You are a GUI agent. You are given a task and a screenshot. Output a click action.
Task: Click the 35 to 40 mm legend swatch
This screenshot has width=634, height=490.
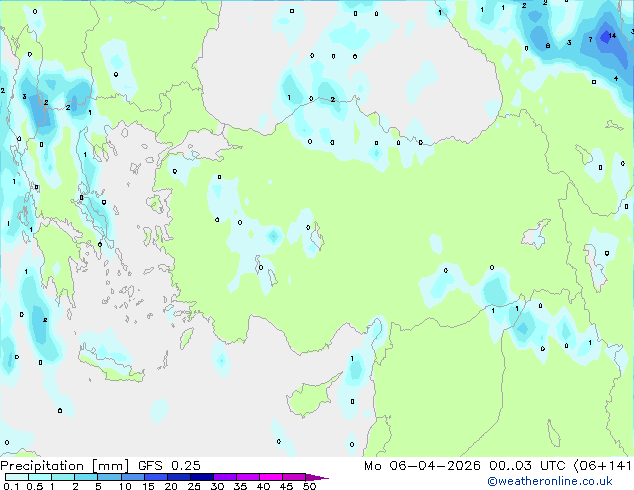click(x=247, y=477)
